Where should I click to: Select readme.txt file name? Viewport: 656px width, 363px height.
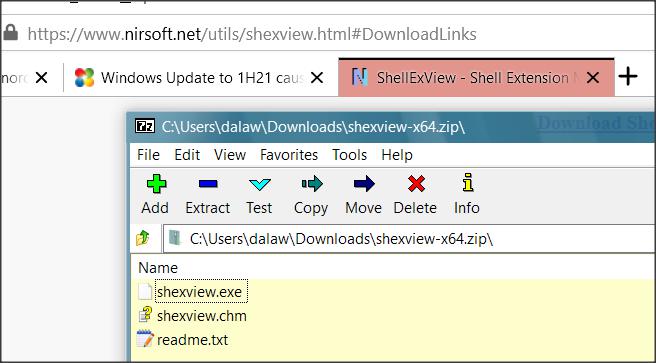point(192,339)
